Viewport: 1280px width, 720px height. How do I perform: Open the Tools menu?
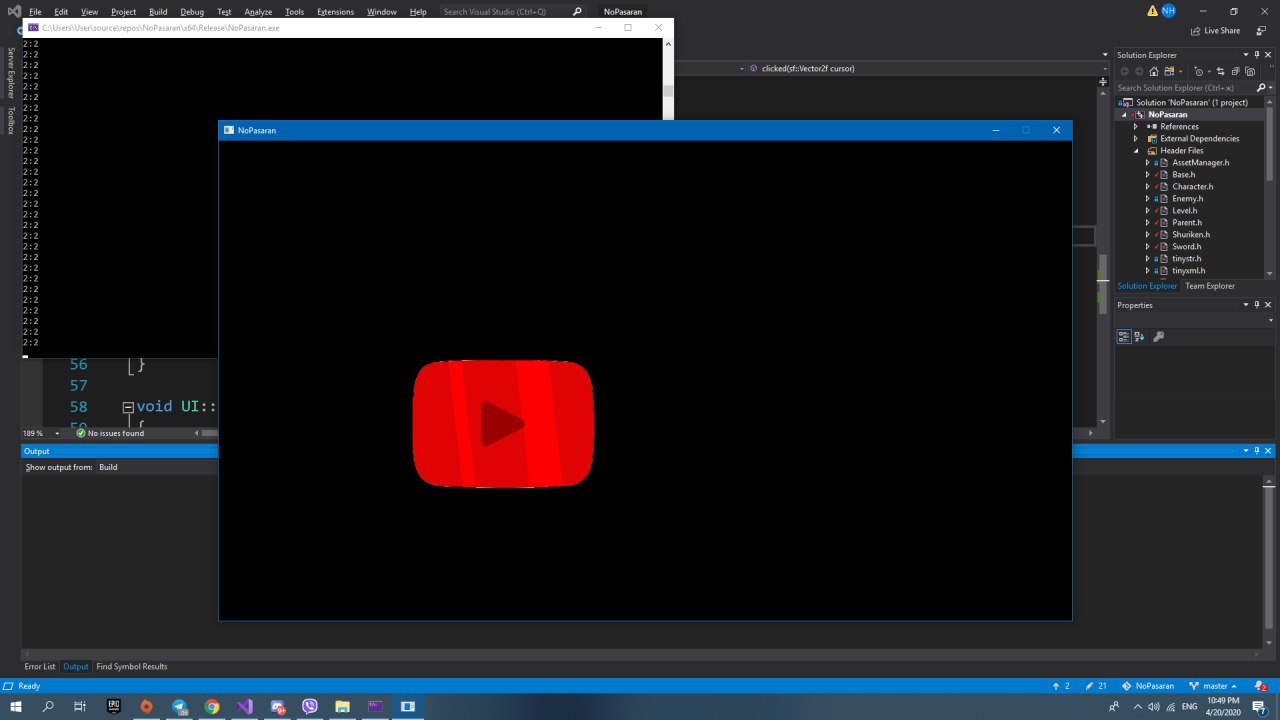tap(294, 12)
